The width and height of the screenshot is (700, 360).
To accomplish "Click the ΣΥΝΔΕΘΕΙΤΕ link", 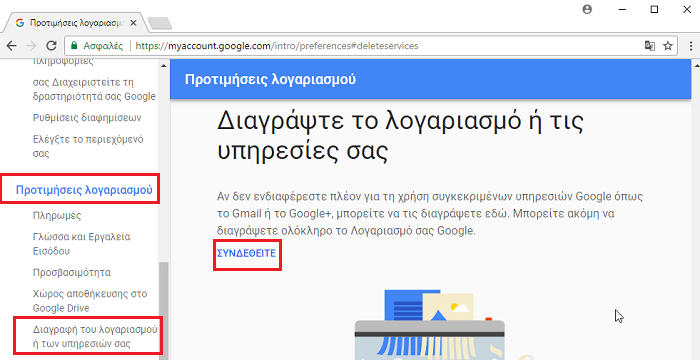I will point(246,253).
